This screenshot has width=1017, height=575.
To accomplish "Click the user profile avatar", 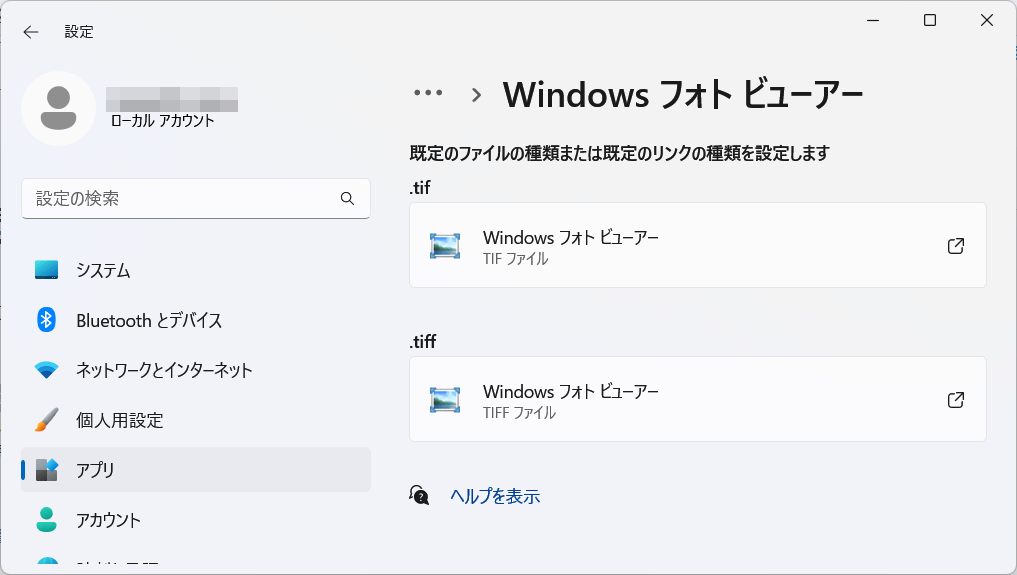I will point(58,108).
